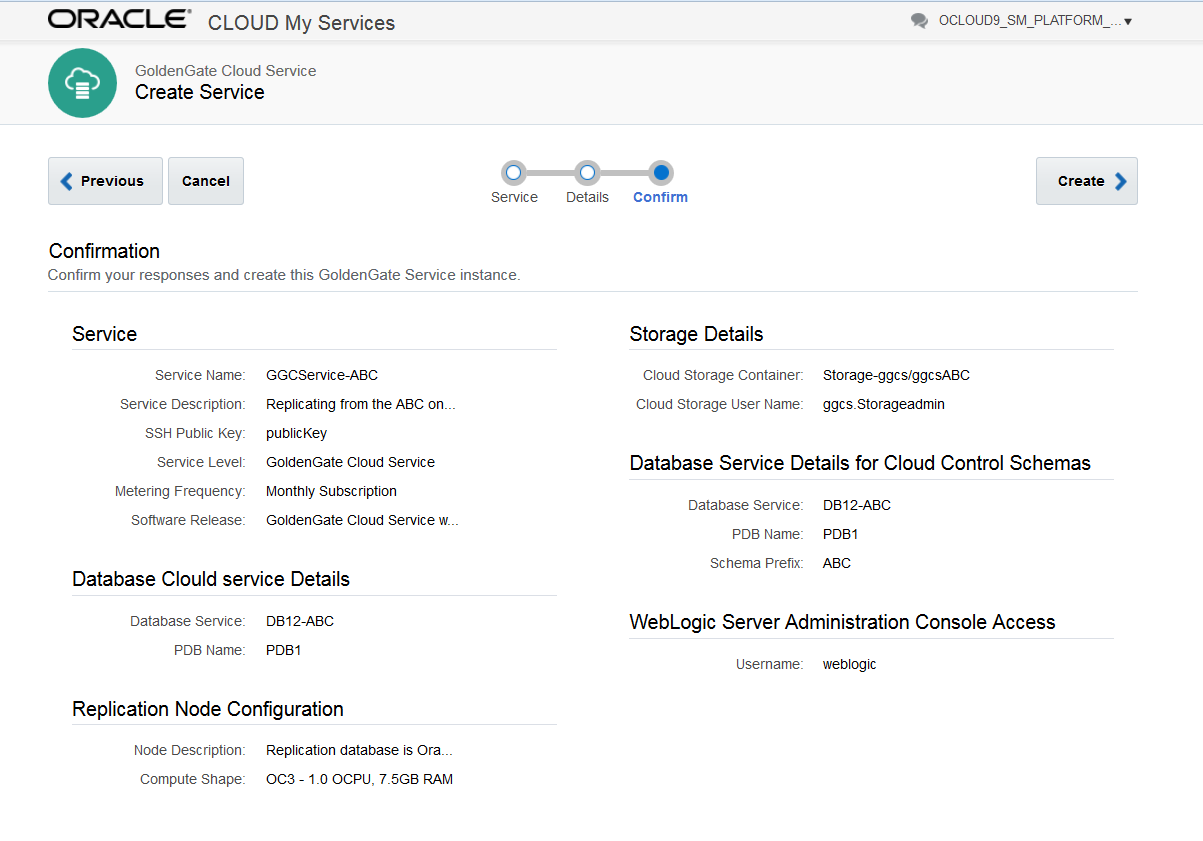This screenshot has width=1203, height=841.
Task: Jump to the Details wizard step label
Action: click(587, 197)
